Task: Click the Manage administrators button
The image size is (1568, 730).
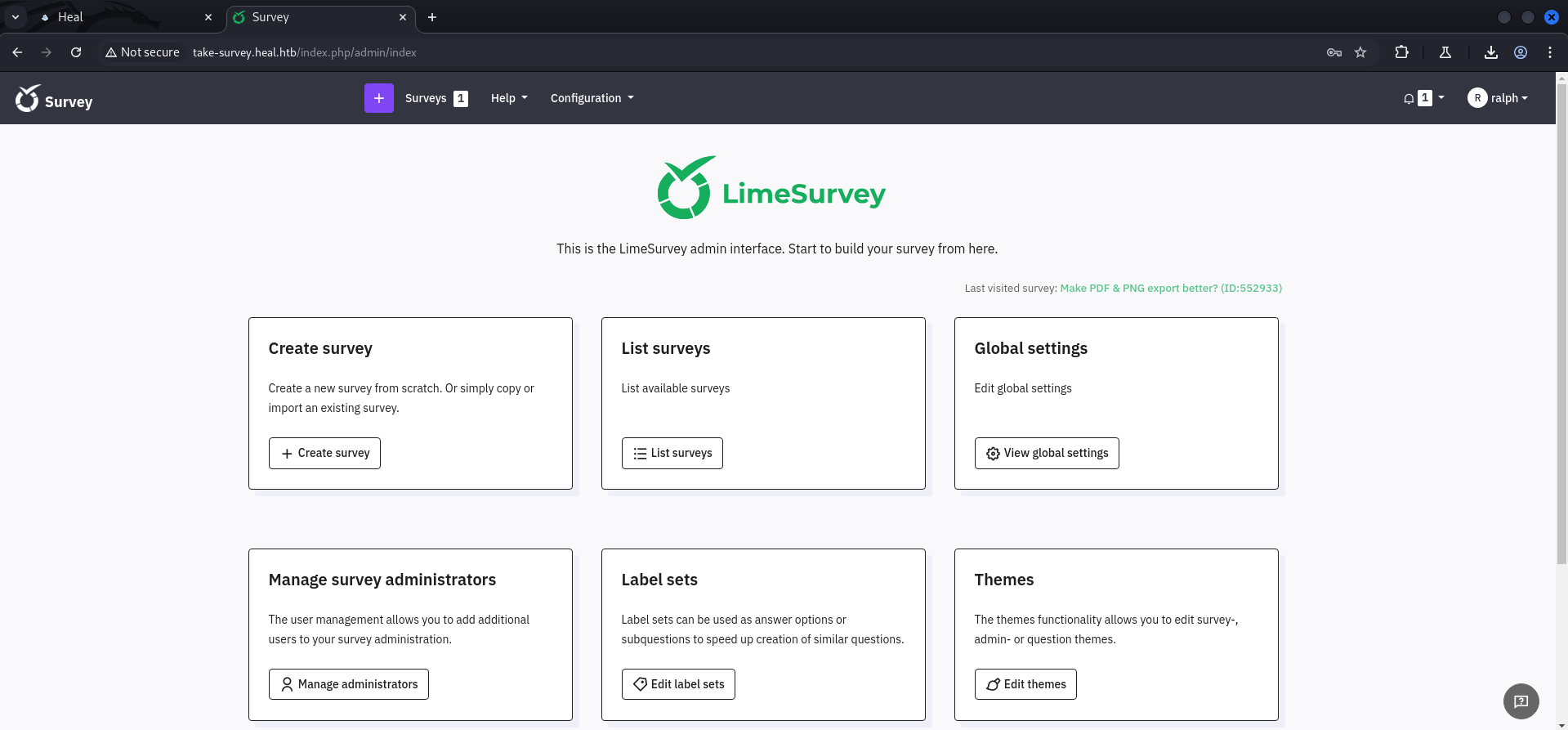Action: [x=348, y=684]
